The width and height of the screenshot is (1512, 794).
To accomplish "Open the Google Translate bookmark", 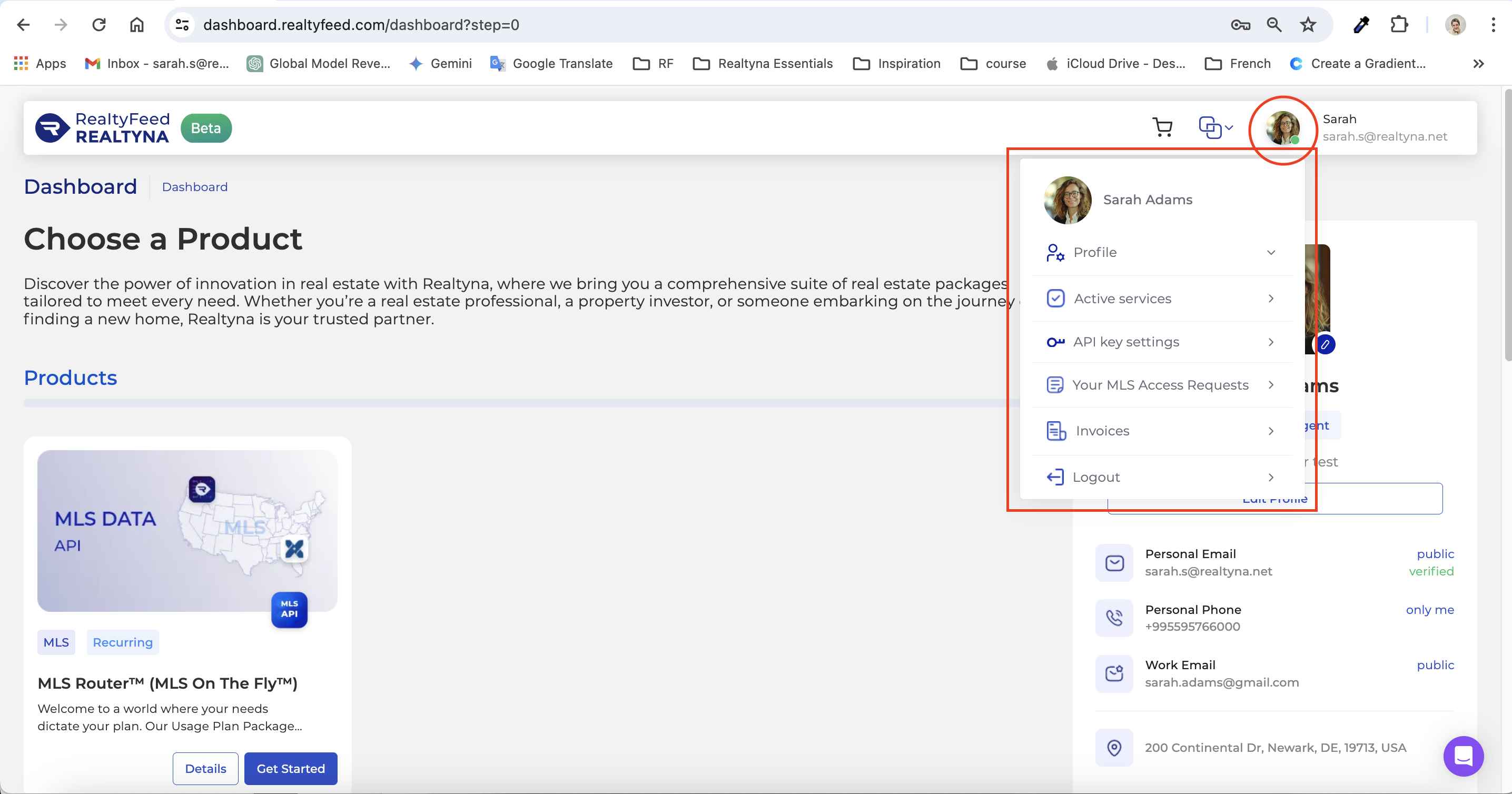I will [552, 63].
